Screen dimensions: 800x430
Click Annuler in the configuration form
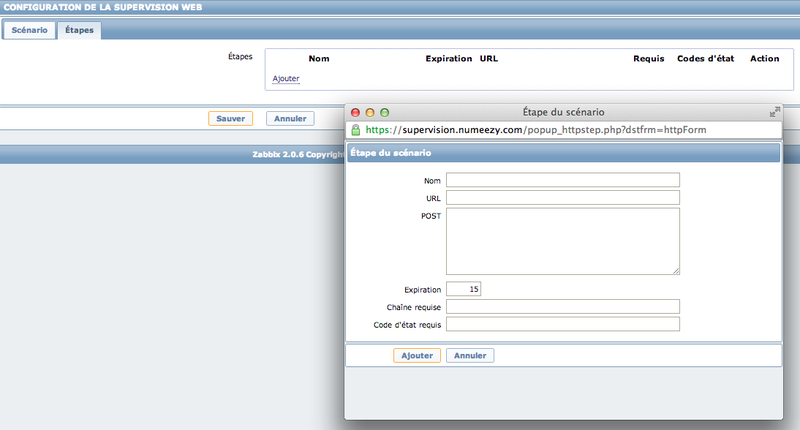290,118
